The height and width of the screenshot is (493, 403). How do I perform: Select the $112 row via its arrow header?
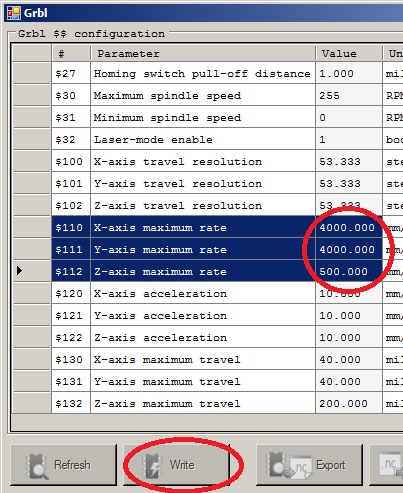click(x=31, y=271)
